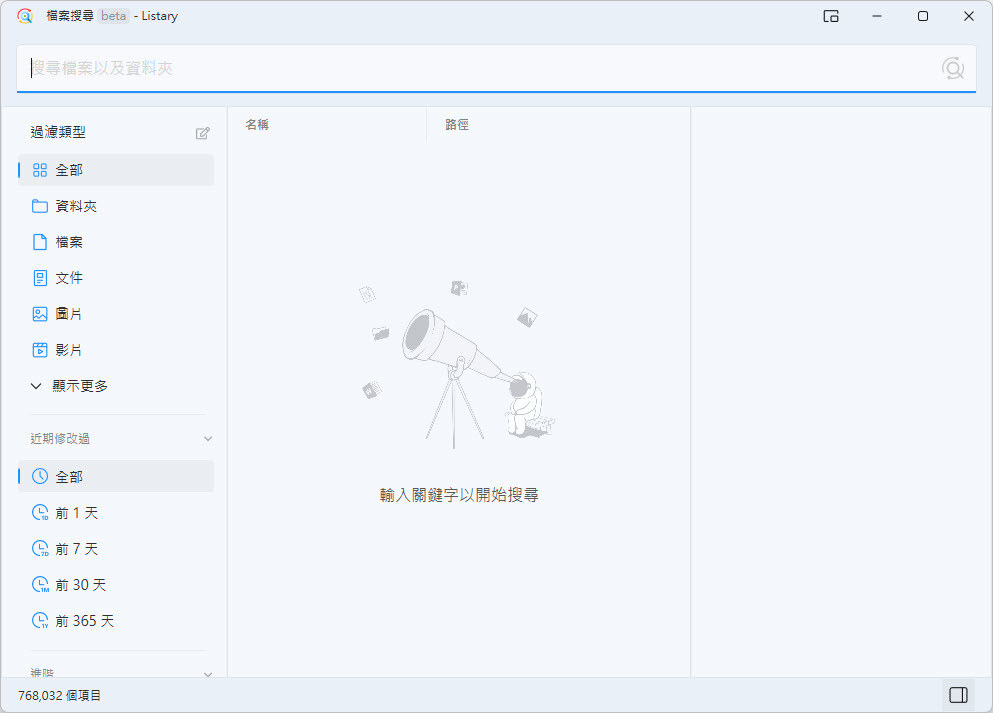Minimize the Listary window
This screenshot has width=993, height=713.
click(877, 16)
